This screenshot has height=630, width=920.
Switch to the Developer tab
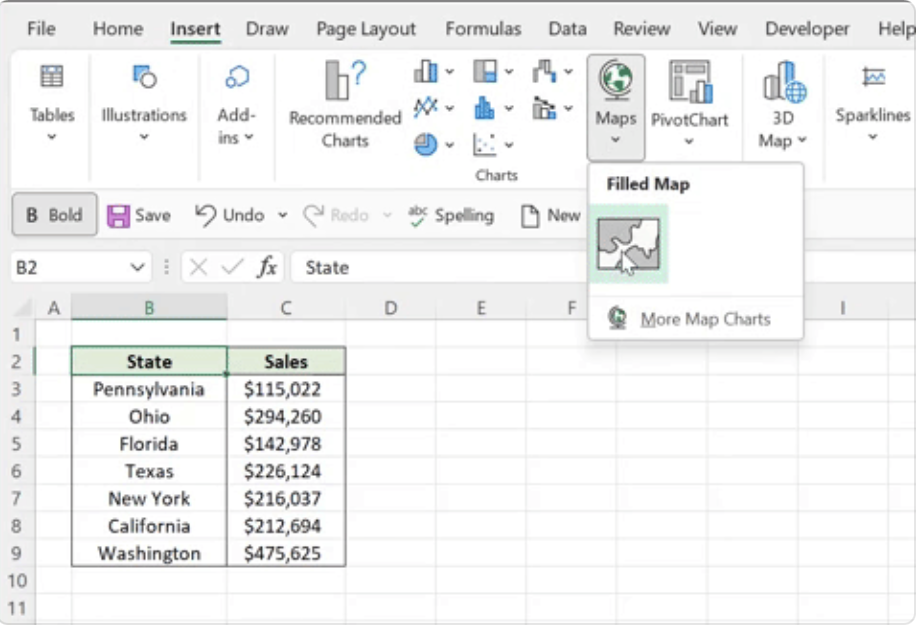click(x=807, y=28)
